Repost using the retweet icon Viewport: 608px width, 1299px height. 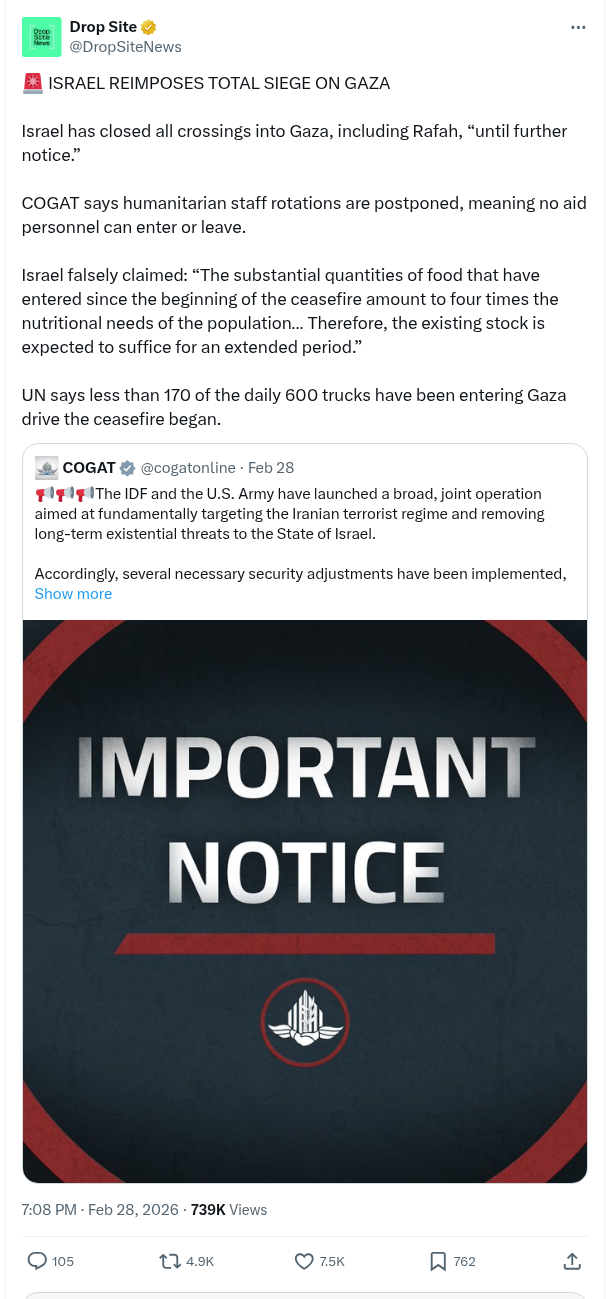(x=170, y=1261)
